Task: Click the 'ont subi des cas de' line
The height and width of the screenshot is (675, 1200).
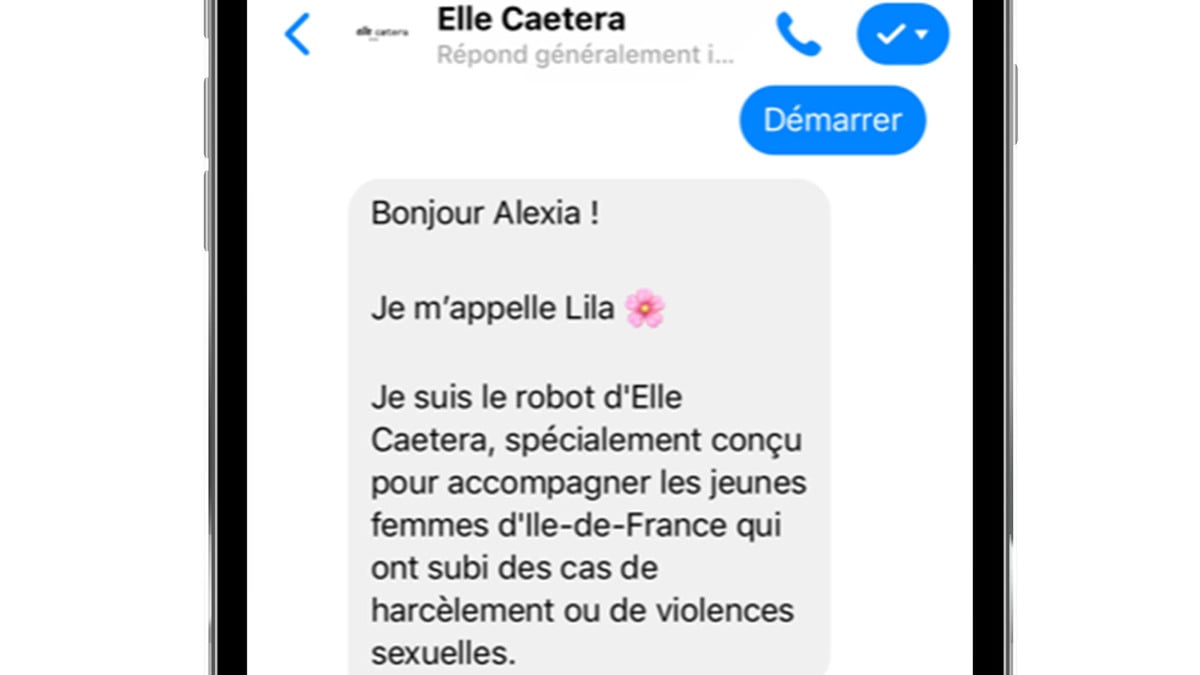Action: [515, 568]
